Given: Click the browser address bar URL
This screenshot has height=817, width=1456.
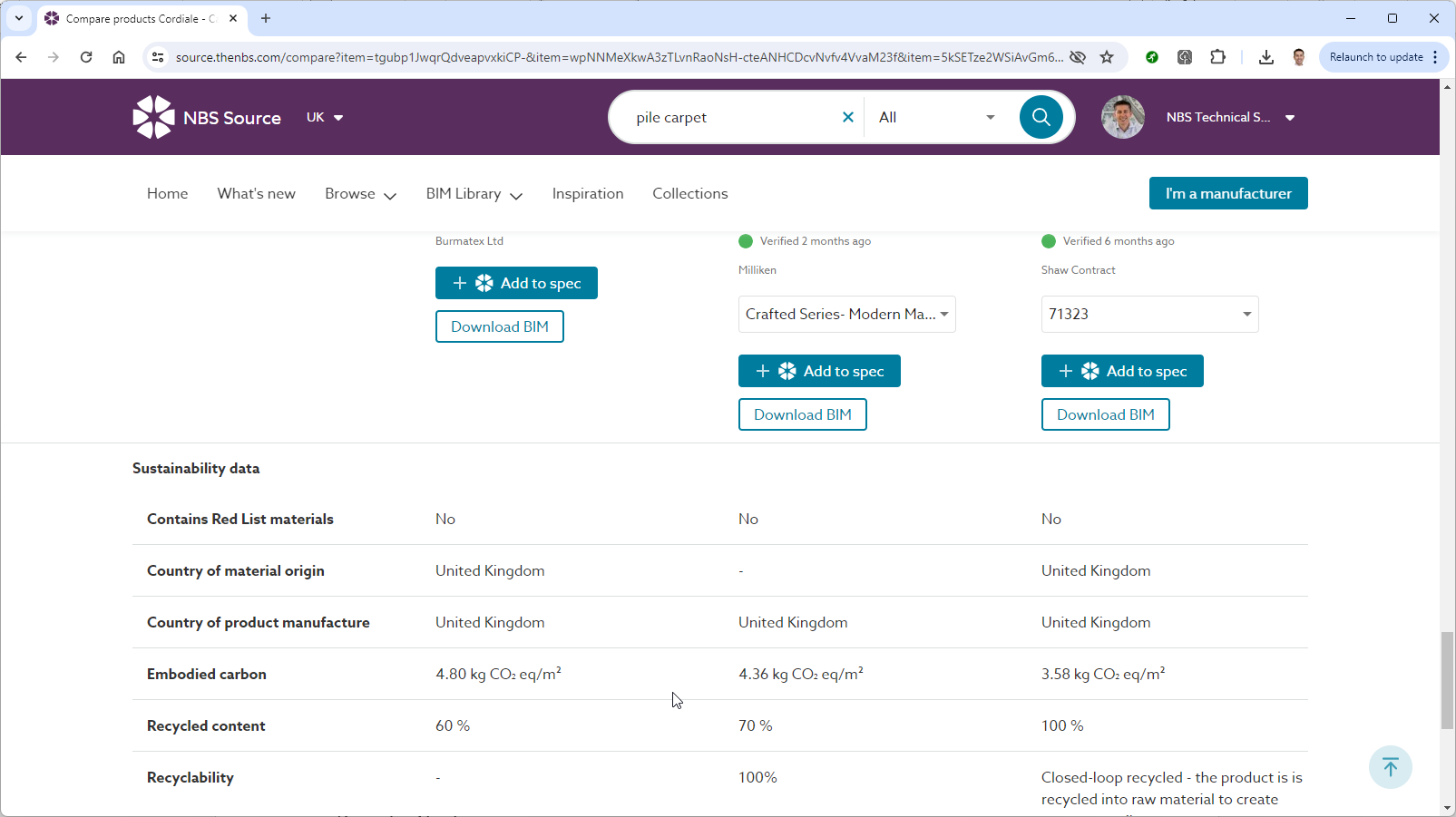Looking at the screenshot, I should tap(620, 57).
